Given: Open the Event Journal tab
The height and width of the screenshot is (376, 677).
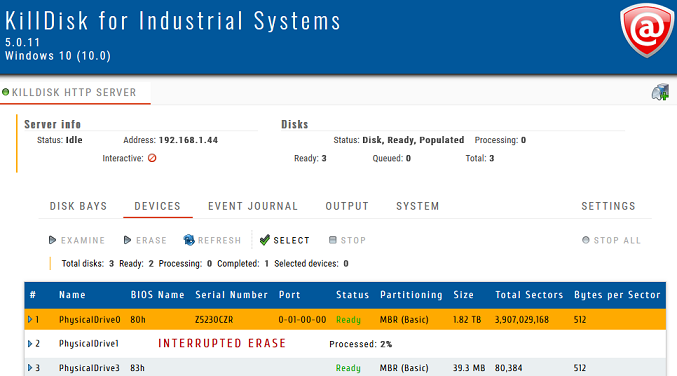Looking at the screenshot, I should pyautogui.click(x=253, y=206).
